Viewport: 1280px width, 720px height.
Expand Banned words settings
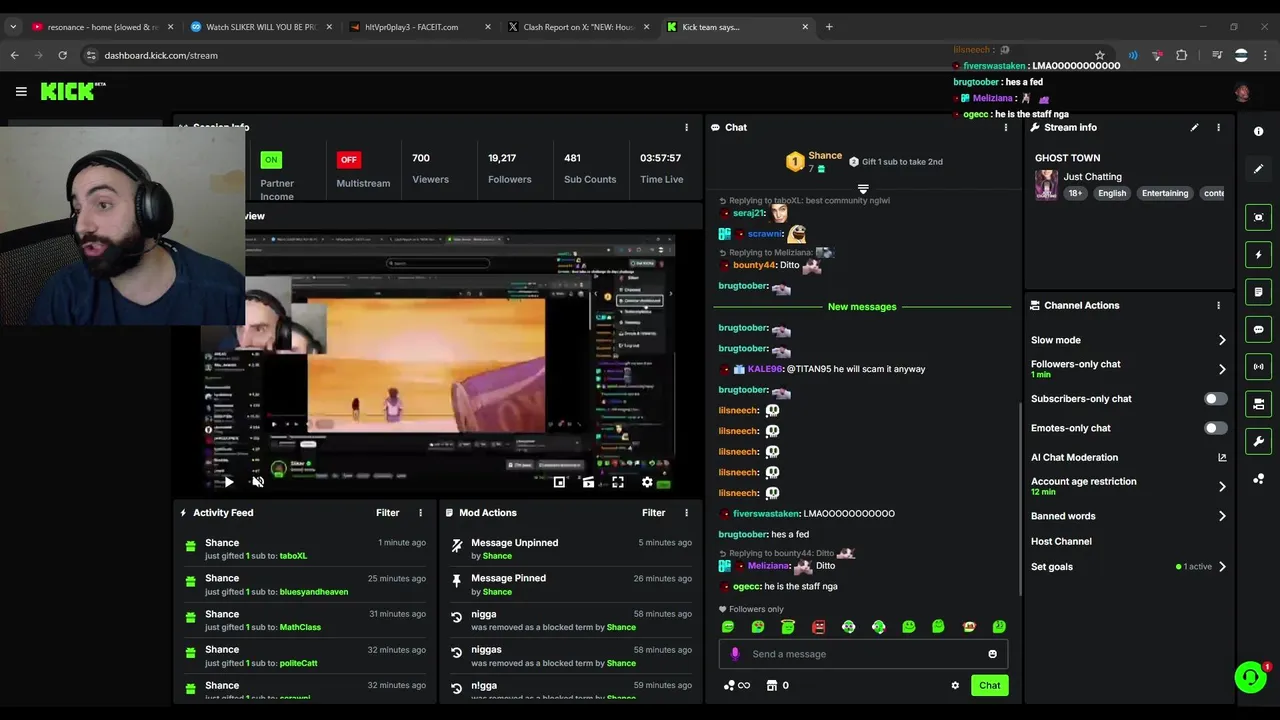point(1222,516)
